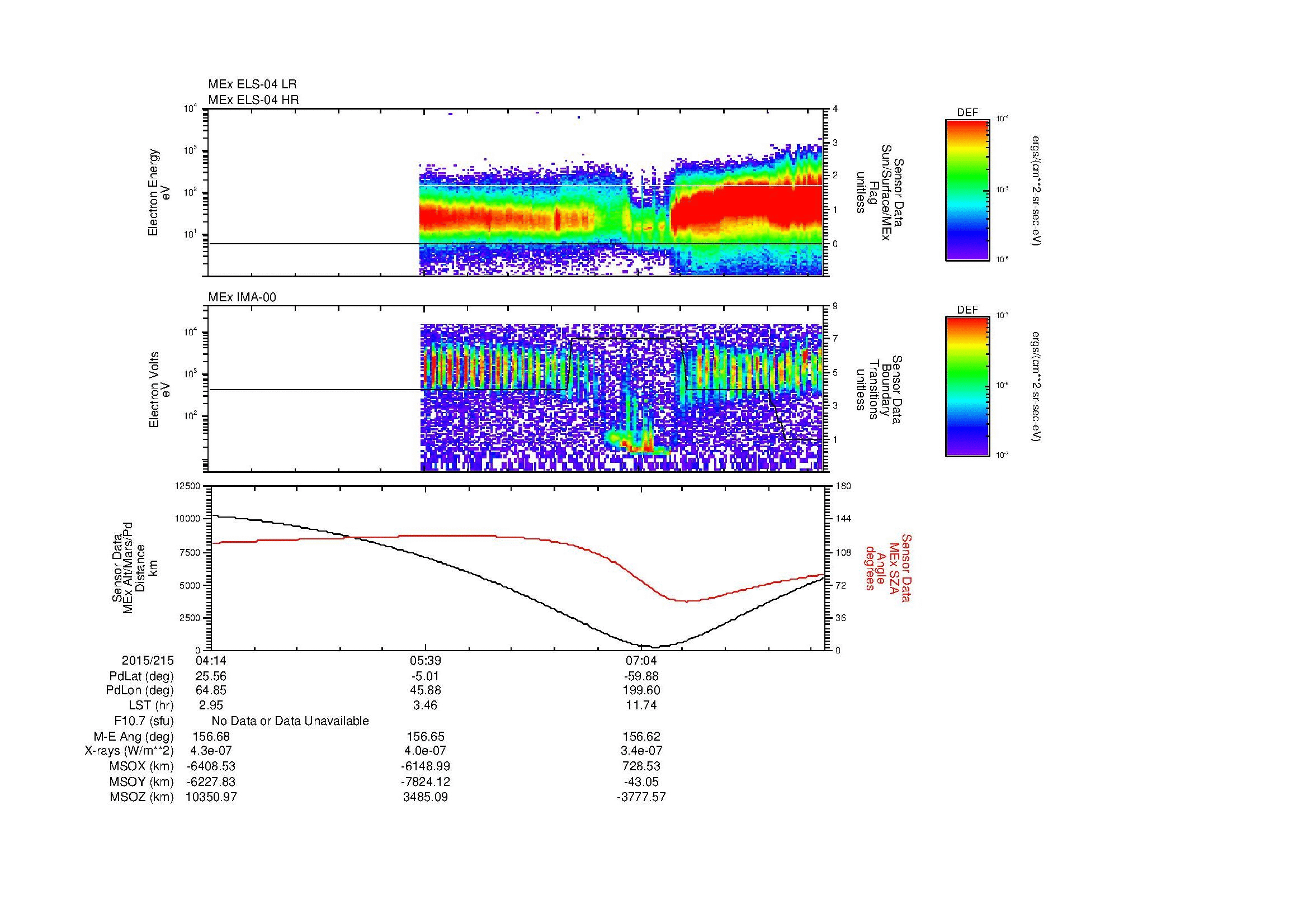
Task: Click the PdLon value '199.60'
Action: tap(641, 690)
